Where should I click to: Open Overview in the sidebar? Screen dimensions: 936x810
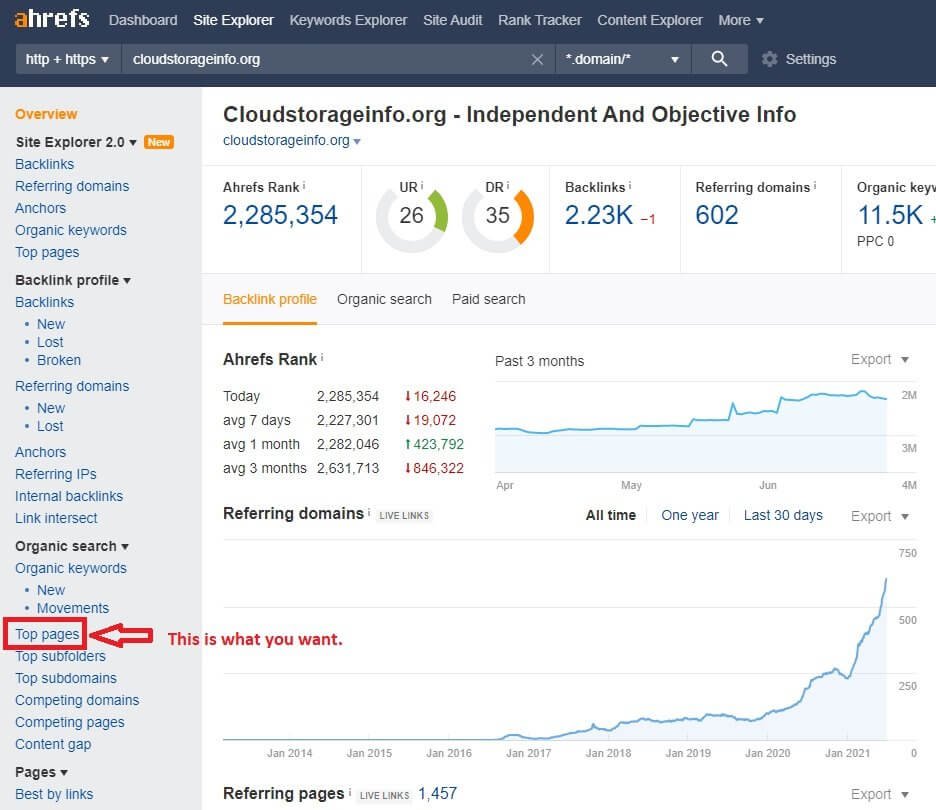pos(46,114)
